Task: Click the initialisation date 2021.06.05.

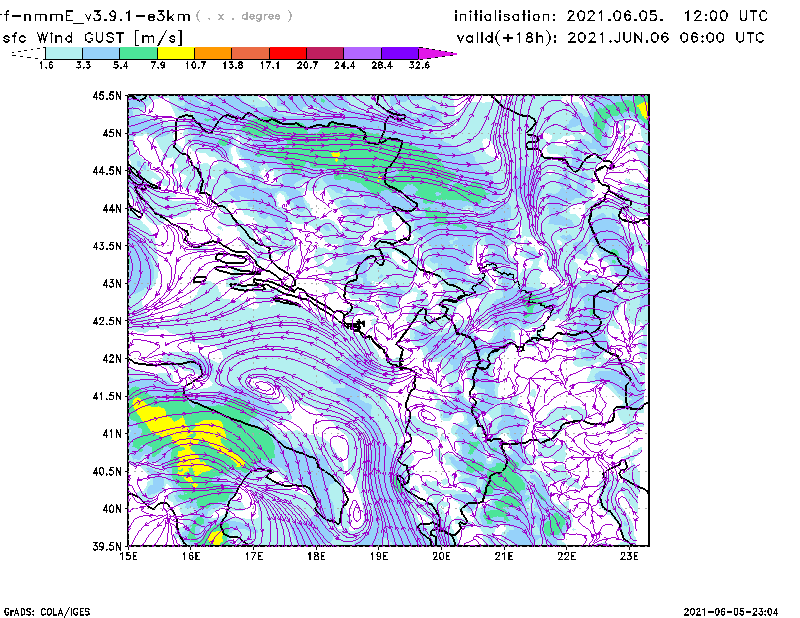Action: [615, 16]
